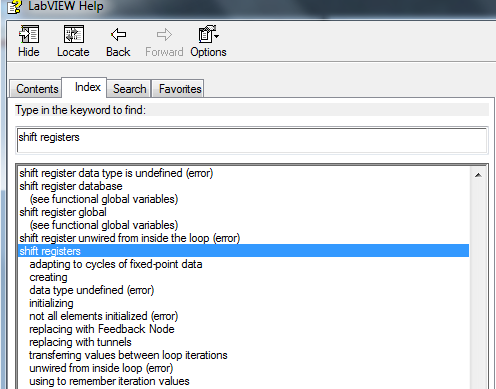Viewport: 496px width, 389px height.
Task: Click the LabVIEW Help title bar icon
Action: click(15, 6)
